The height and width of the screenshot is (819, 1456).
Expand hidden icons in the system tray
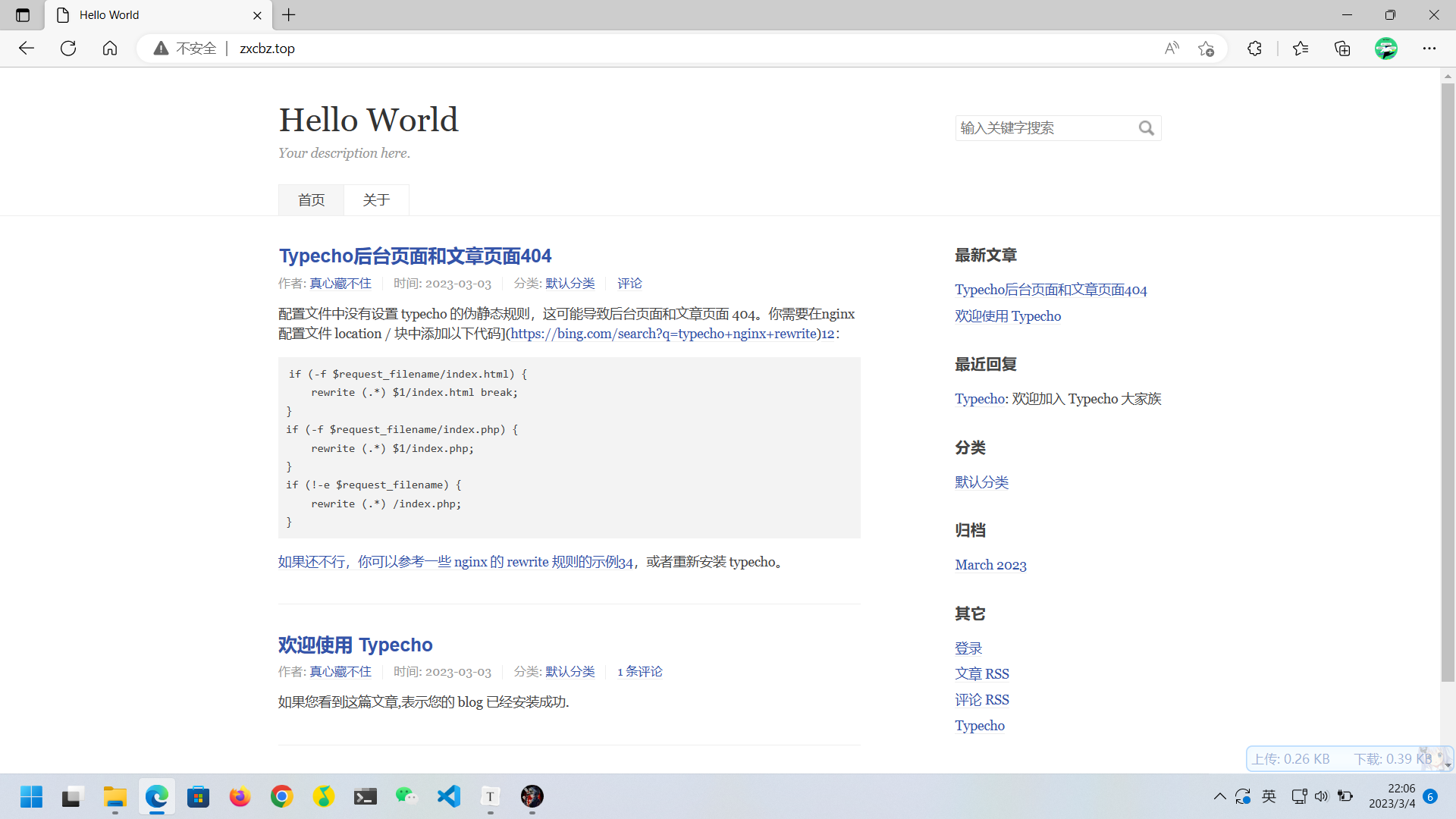[x=1220, y=796]
